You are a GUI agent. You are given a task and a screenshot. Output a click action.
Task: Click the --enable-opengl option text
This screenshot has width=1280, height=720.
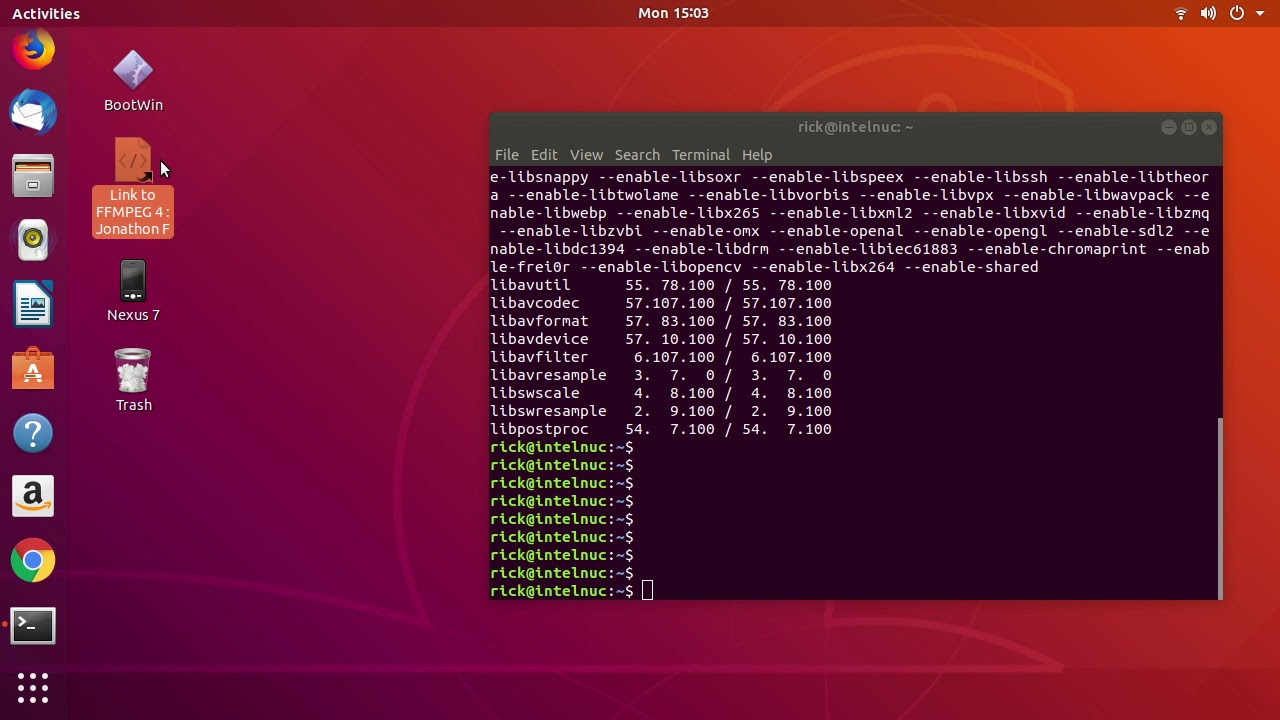tap(976, 231)
